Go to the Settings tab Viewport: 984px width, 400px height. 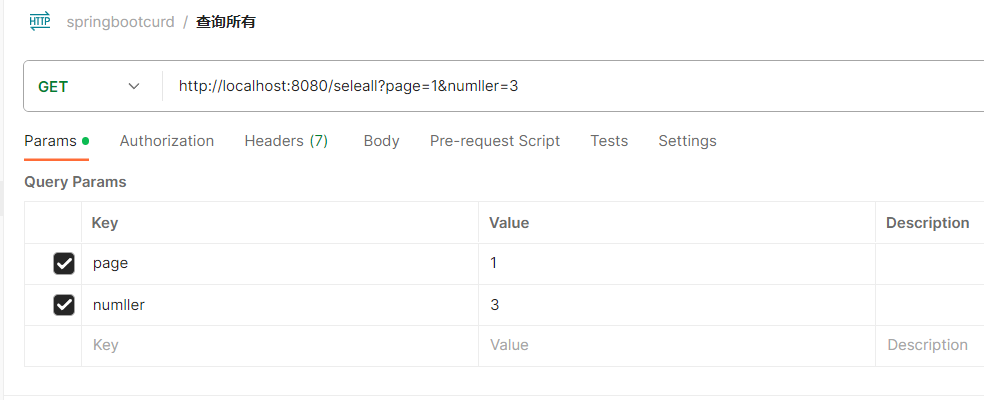pyautogui.click(x=687, y=141)
